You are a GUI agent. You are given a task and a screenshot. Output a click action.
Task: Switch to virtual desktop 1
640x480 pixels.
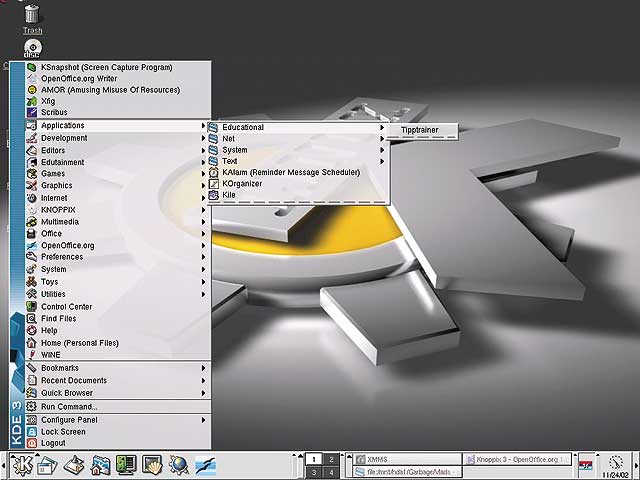point(313,459)
